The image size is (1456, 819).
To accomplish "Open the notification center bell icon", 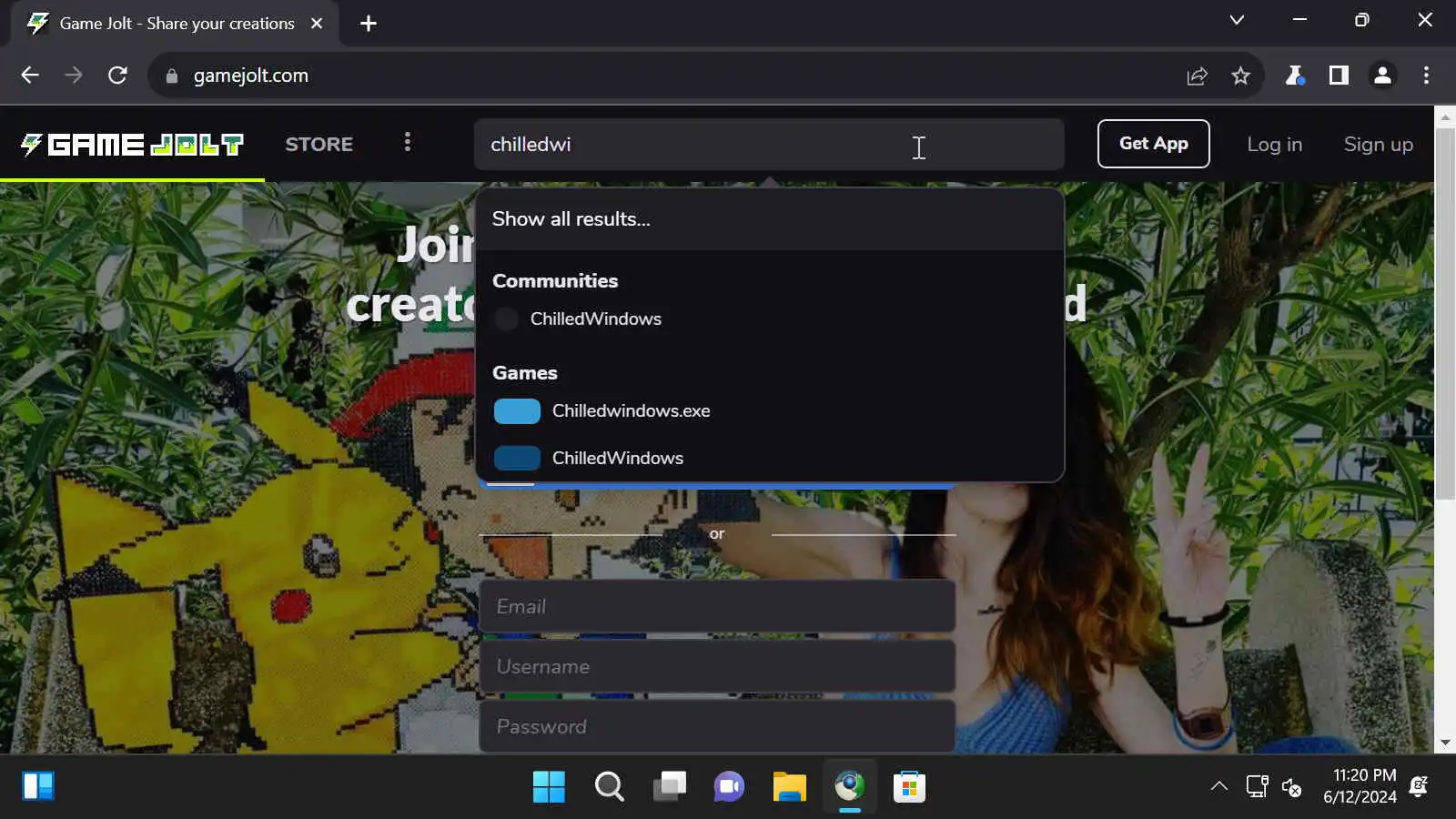I will pos(1419,786).
